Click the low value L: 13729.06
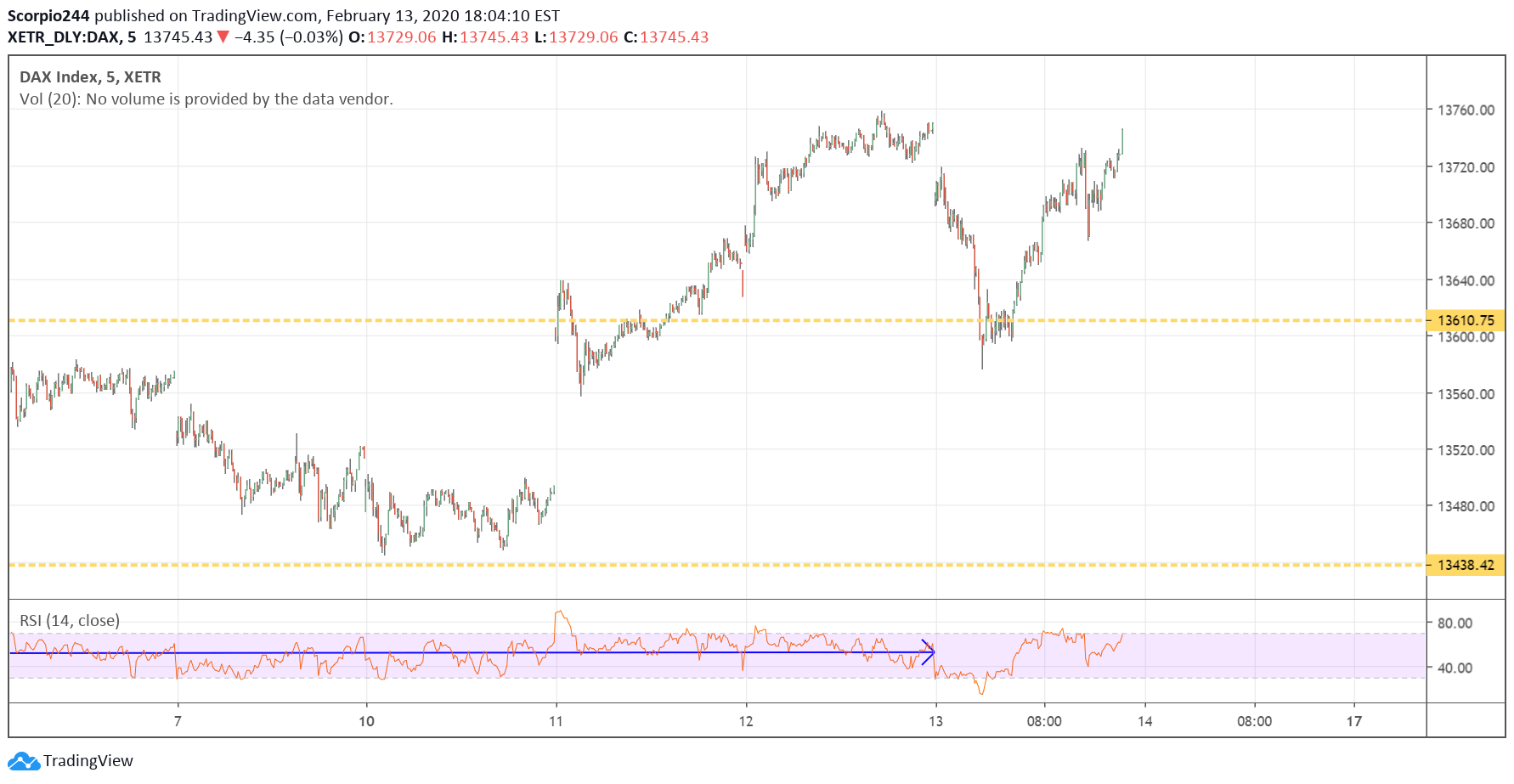Screen dimensions: 1514x784 [x=576, y=37]
